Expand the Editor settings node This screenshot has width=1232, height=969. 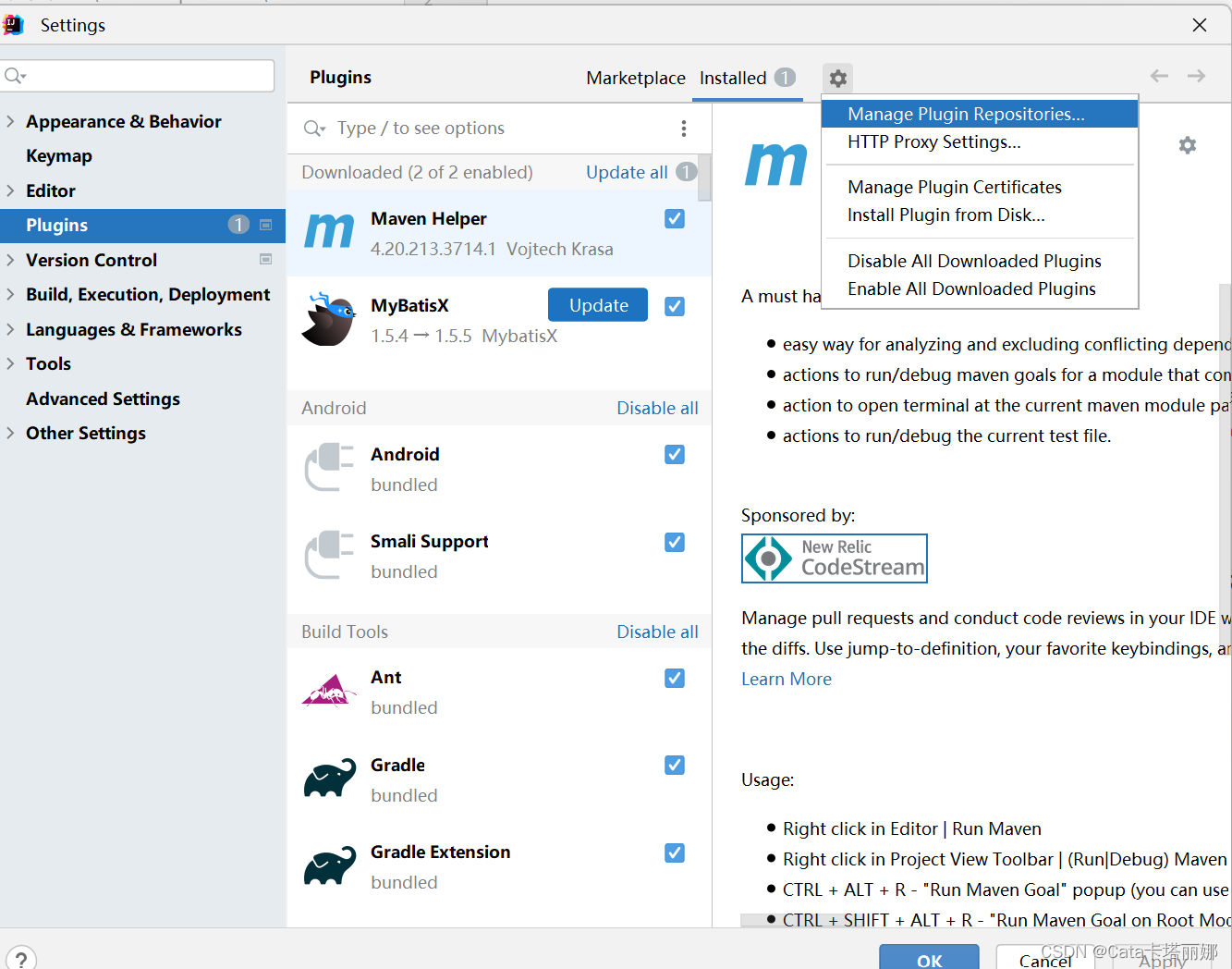(10, 190)
